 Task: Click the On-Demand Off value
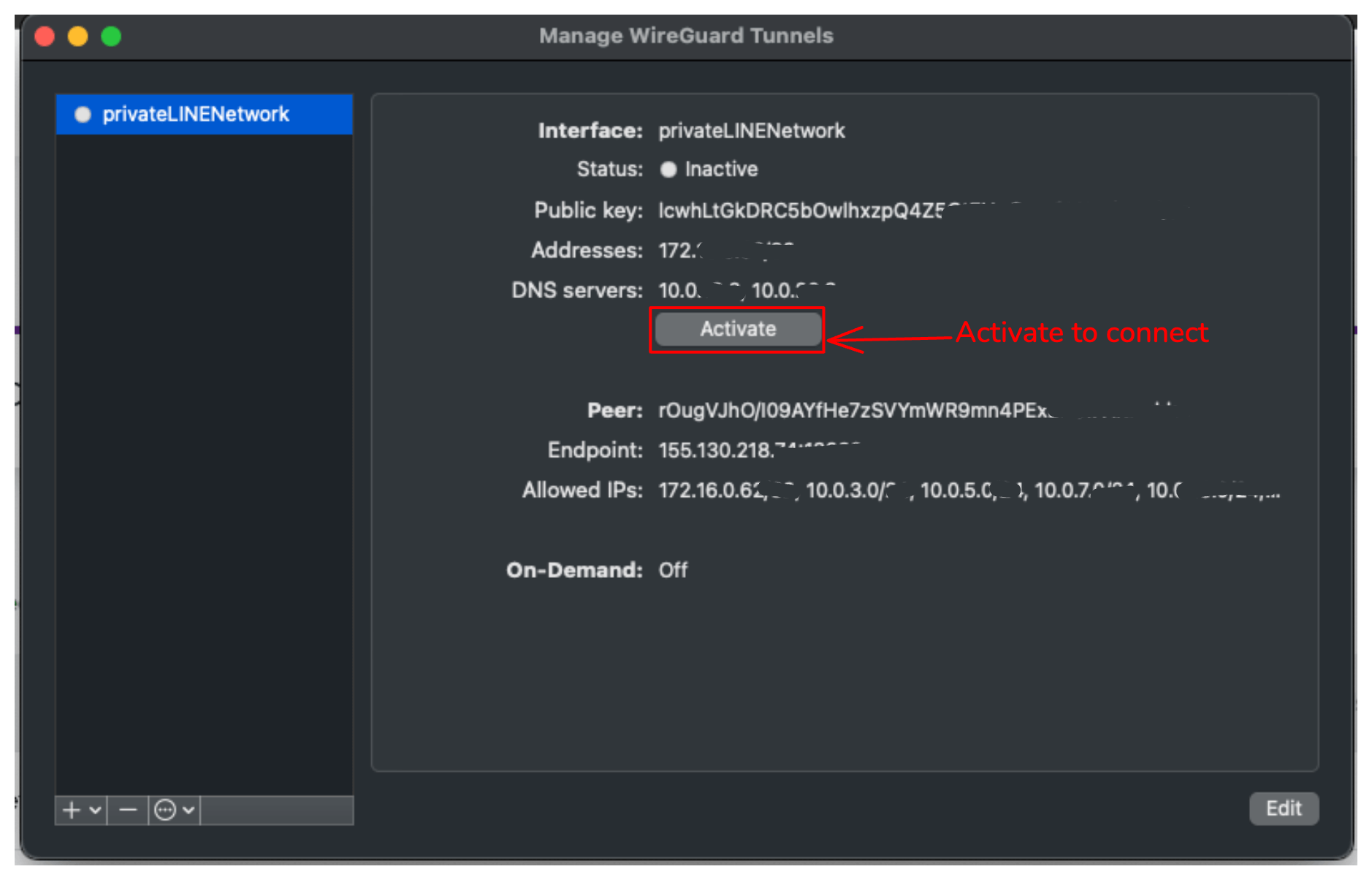tap(673, 570)
